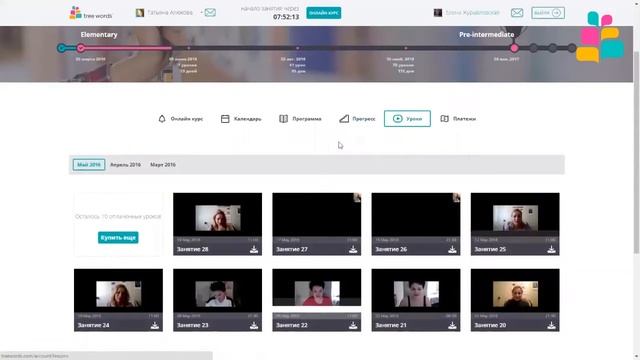Click Купить еще button
This screenshot has width=640, height=360.
[x=118, y=238]
